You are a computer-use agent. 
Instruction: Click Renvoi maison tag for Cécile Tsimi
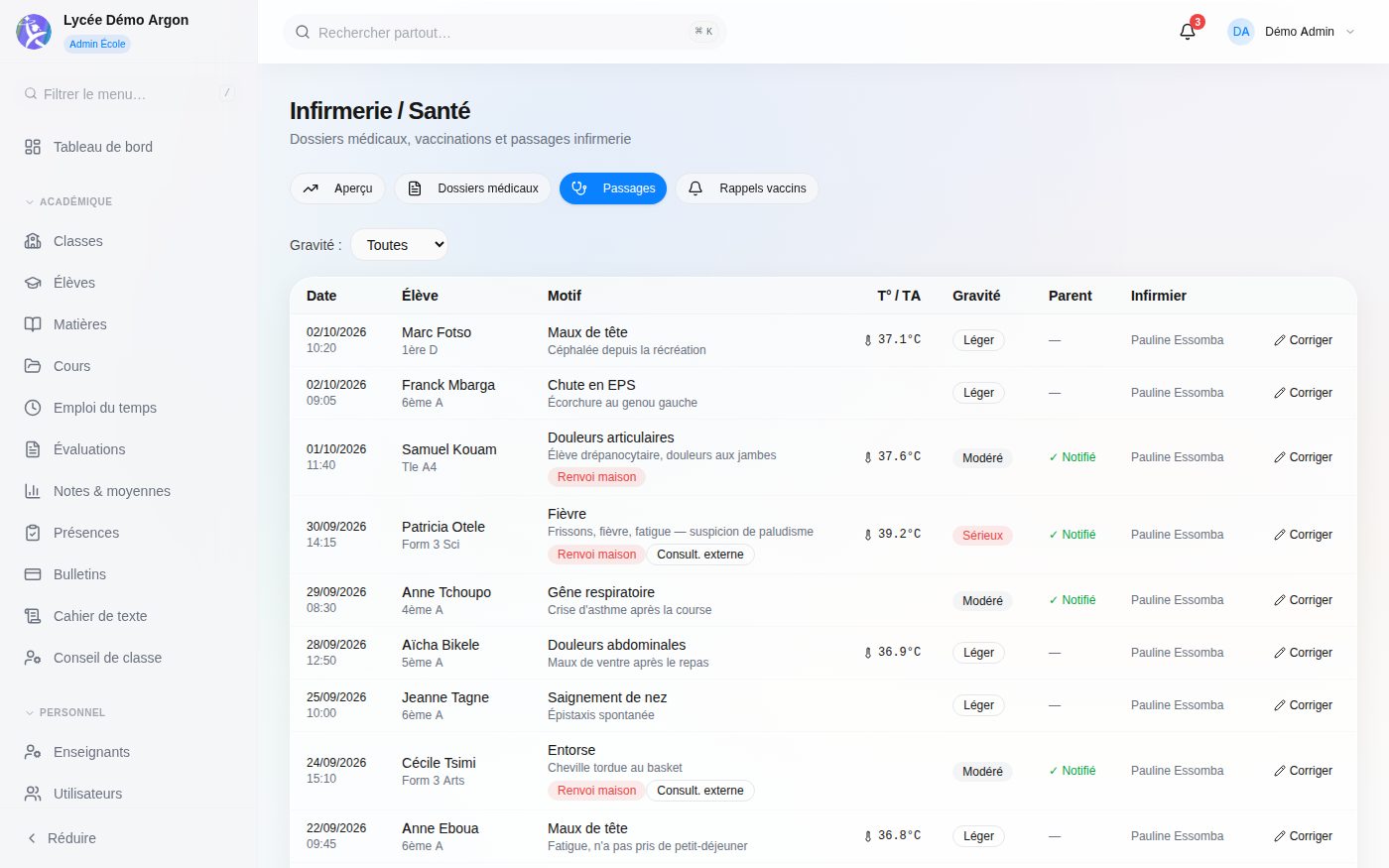597,791
